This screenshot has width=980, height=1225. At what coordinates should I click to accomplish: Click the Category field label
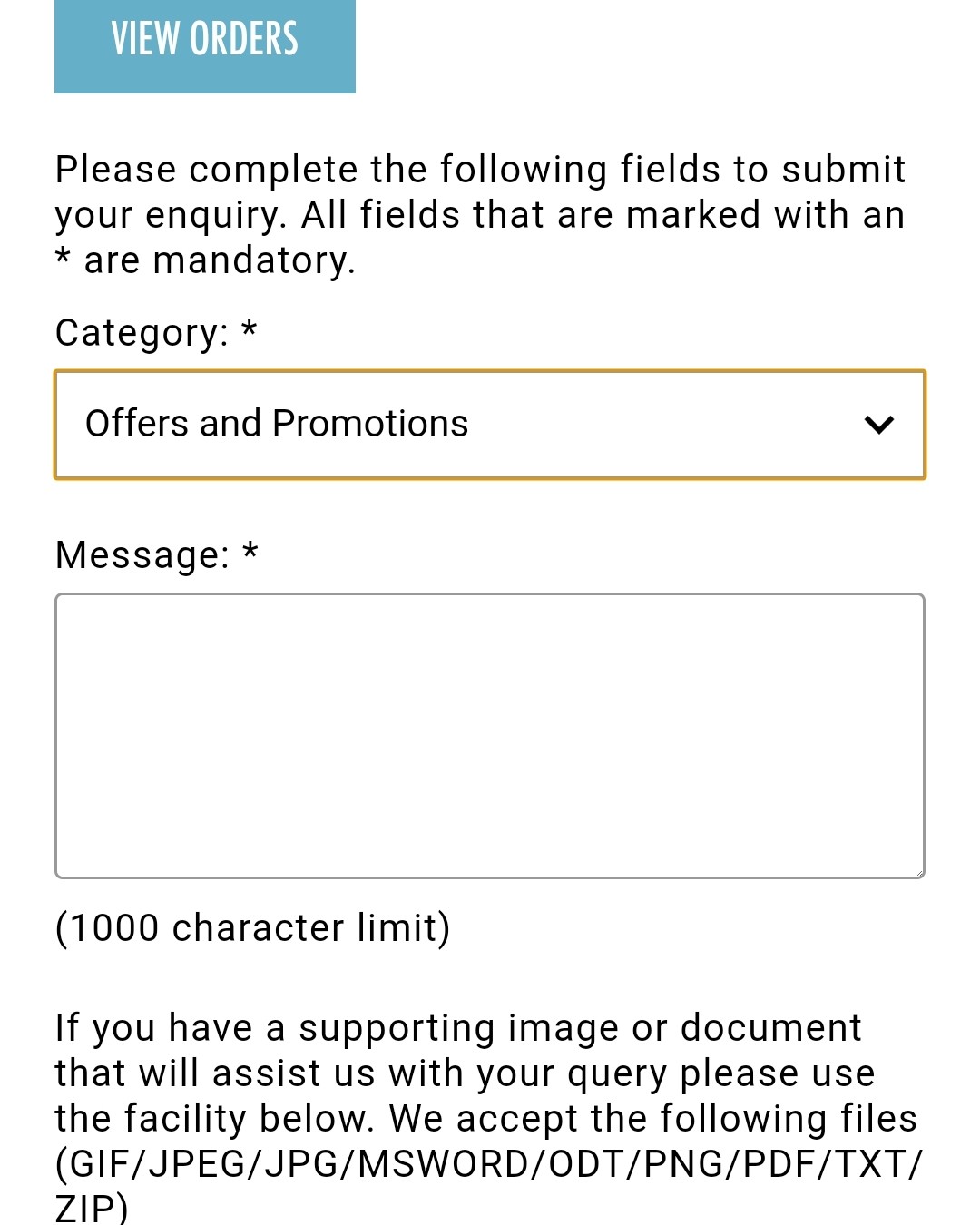pos(142,333)
